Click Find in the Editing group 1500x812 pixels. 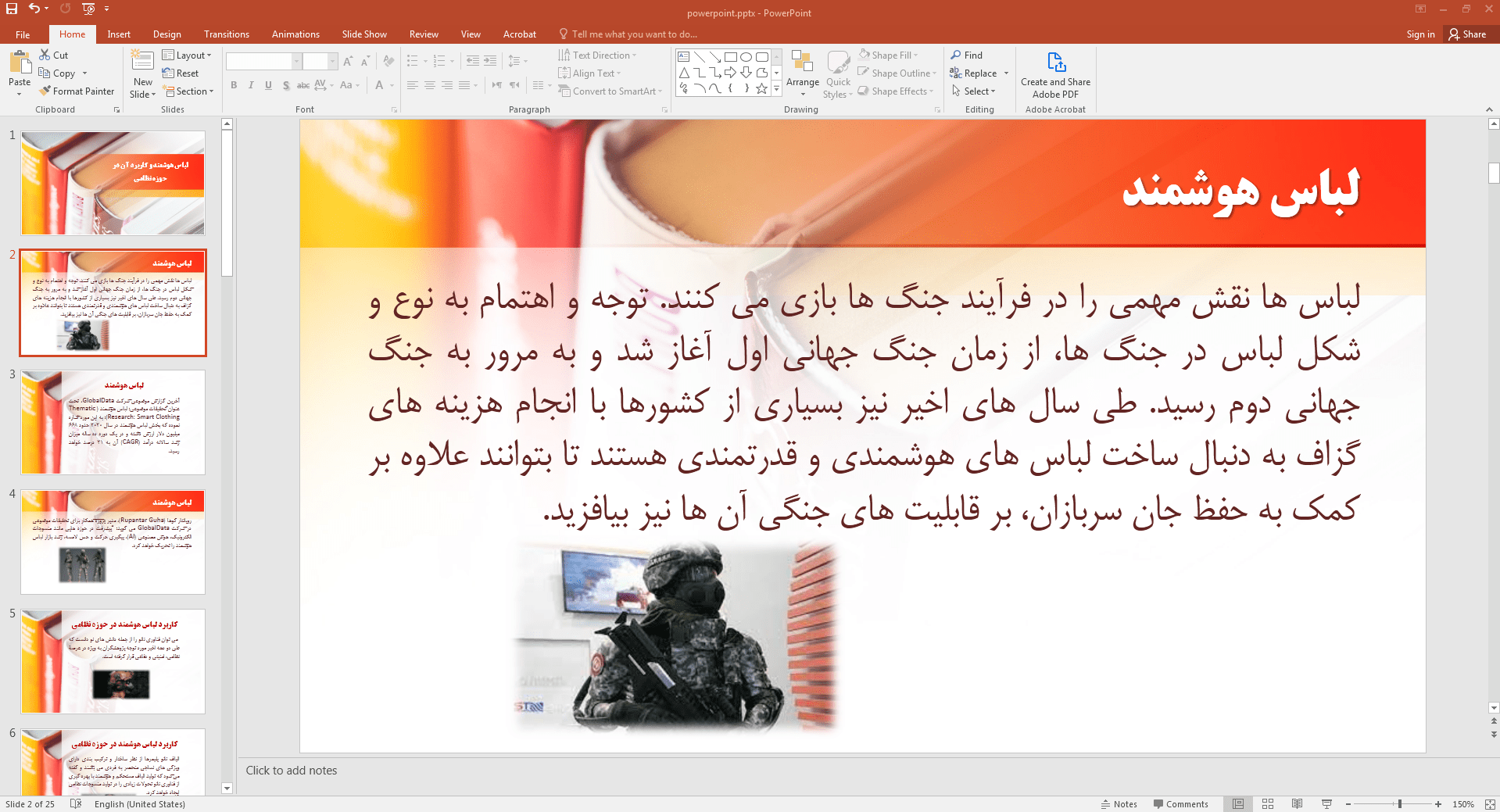pyautogui.click(x=967, y=55)
